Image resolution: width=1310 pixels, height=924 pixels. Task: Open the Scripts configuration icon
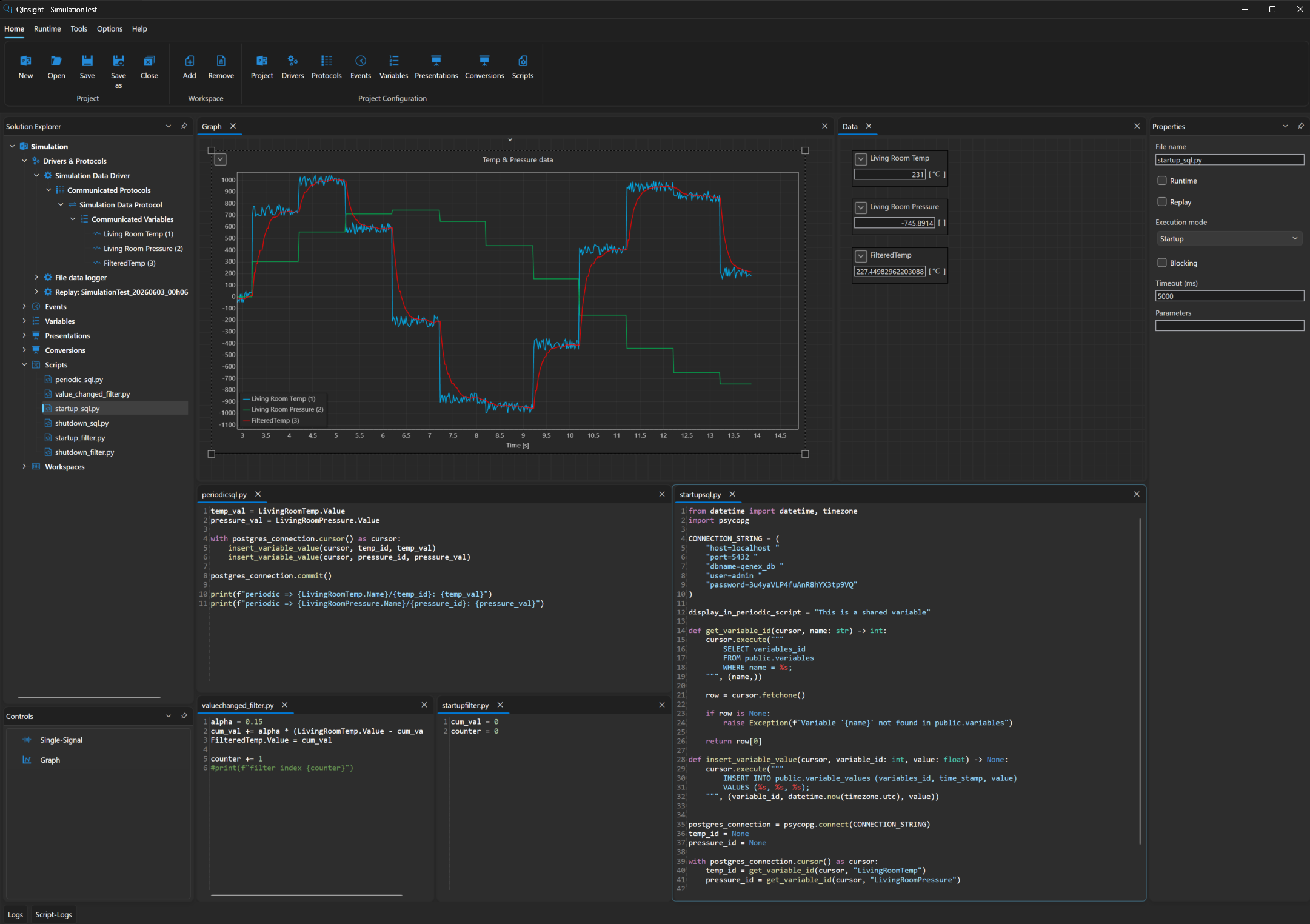[x=523, y=61]
